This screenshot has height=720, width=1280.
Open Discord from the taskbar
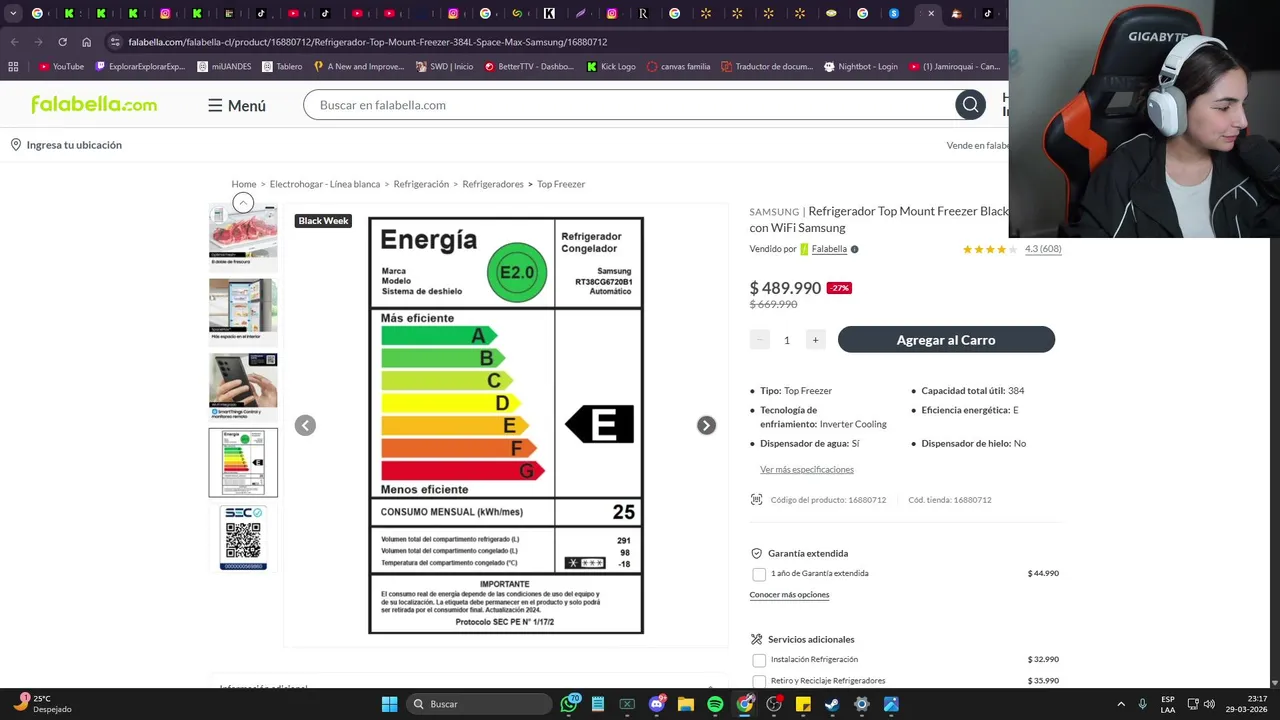coord(657,704)
